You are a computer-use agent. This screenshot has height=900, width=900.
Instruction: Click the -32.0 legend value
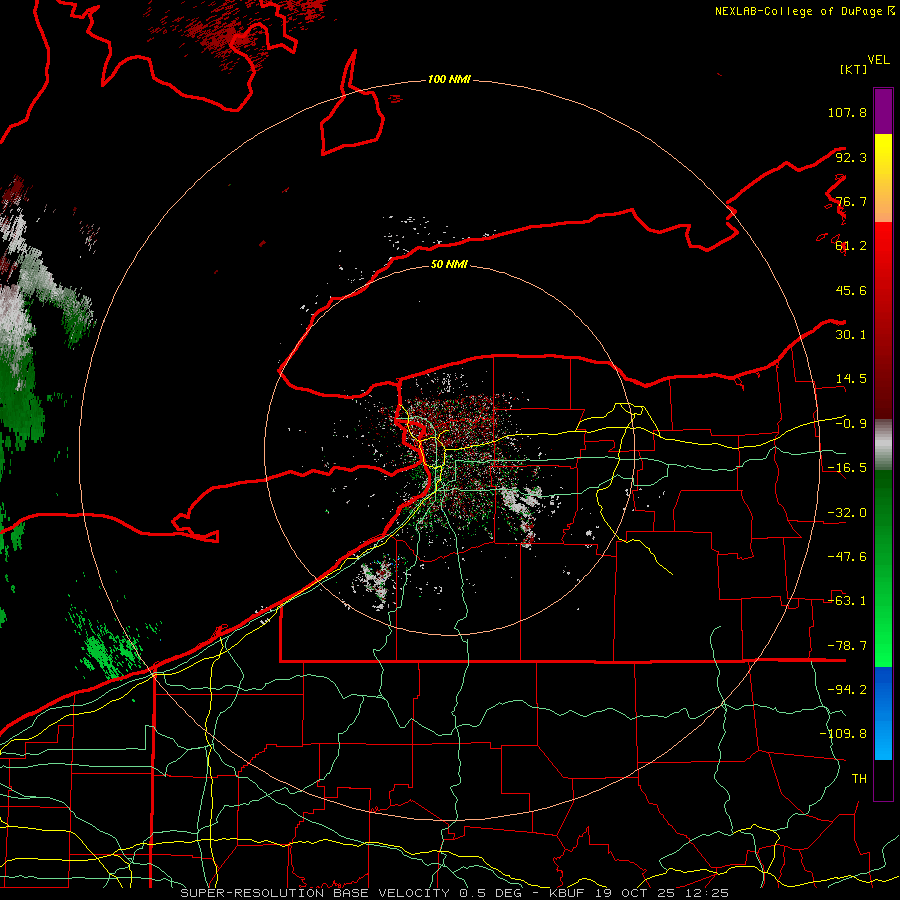pos(847,513)
